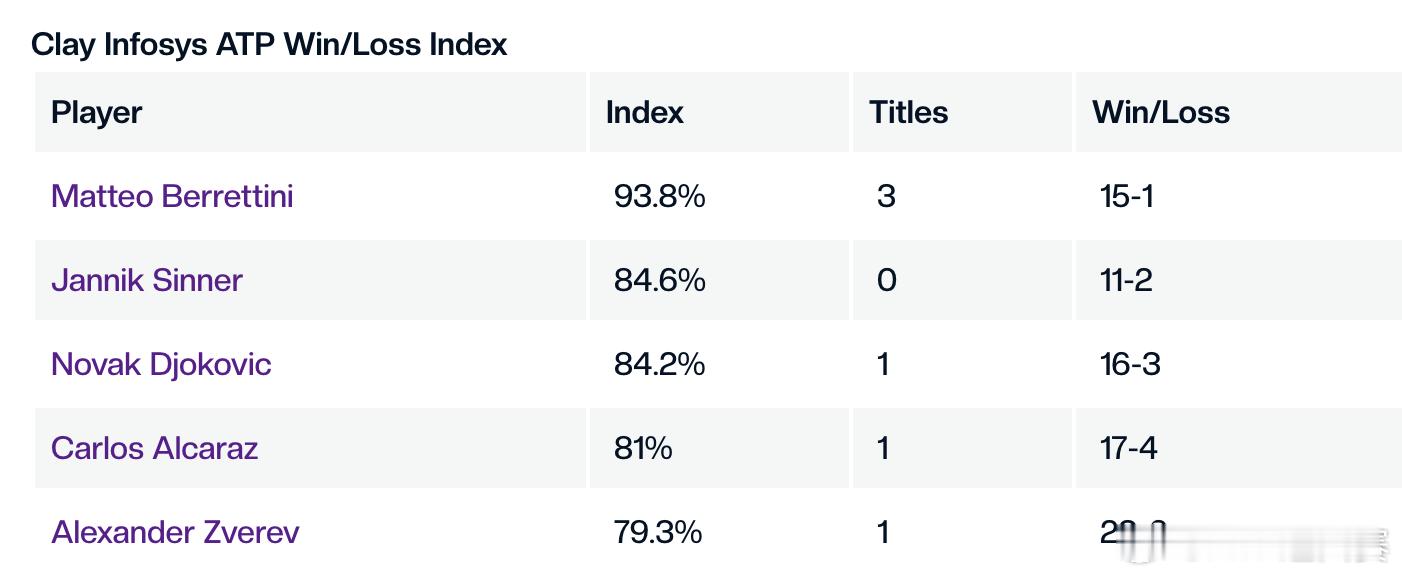The image size is (1402, 578).
Task: Click Berrettini's 15-1 win/loss record
Action: (x=1127, y=196)
